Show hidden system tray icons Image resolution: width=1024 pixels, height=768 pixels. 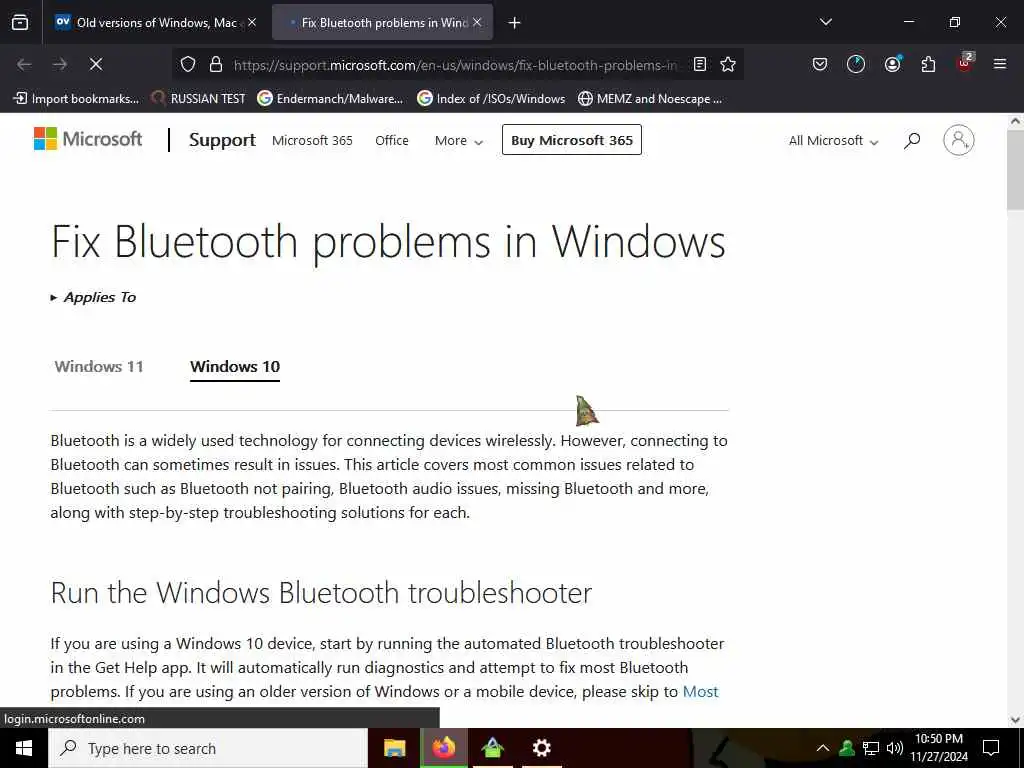point(823,748)
